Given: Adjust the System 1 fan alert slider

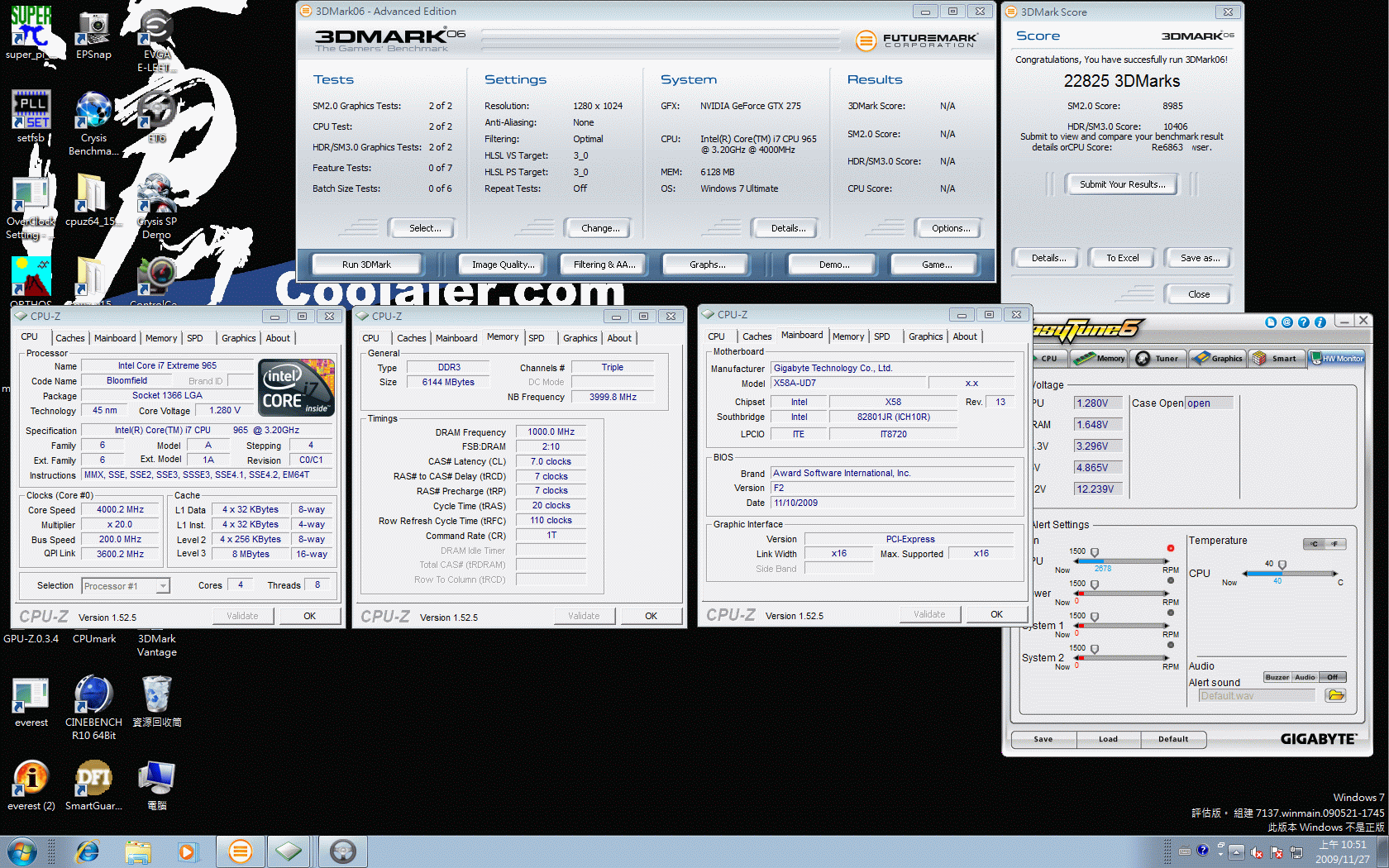Looking at the screenshot, I should click(1095, 617).
